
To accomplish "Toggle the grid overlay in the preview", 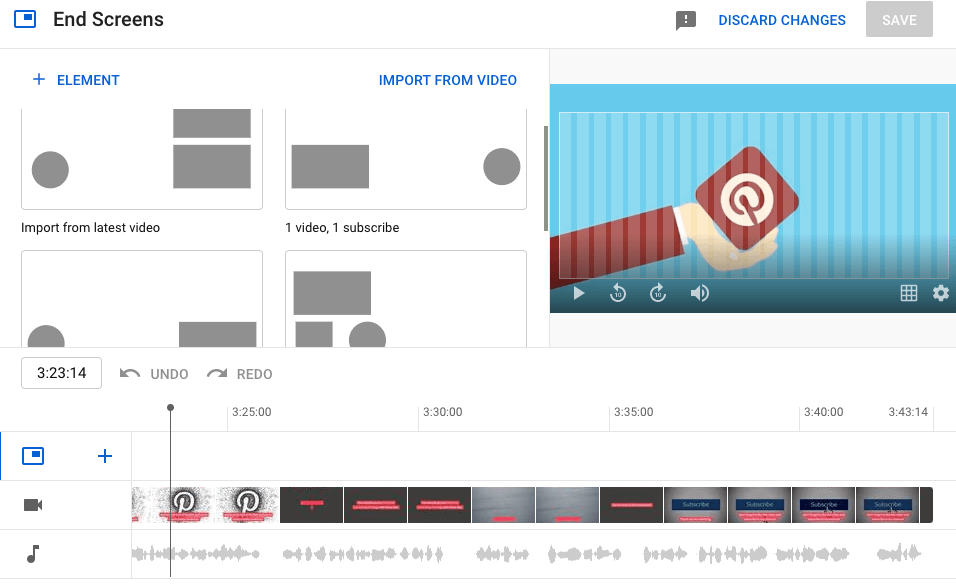I will pyautogui.click(x=908, y=293).
